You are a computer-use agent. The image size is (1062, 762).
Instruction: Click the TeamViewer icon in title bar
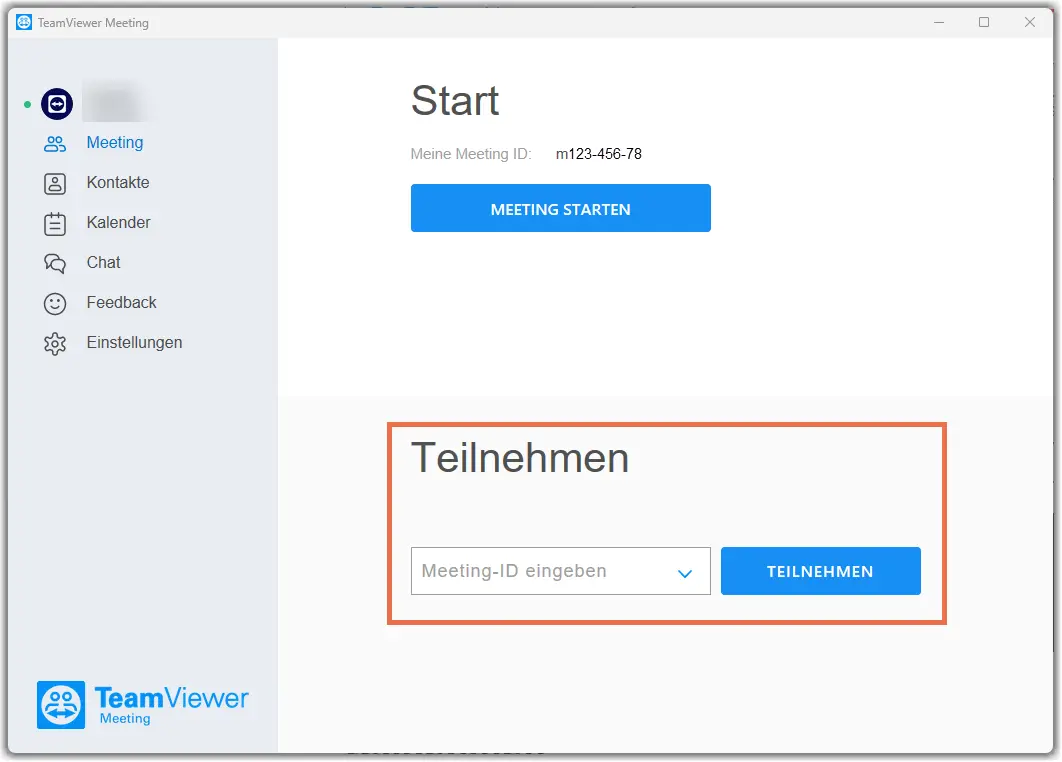(24, 22)
